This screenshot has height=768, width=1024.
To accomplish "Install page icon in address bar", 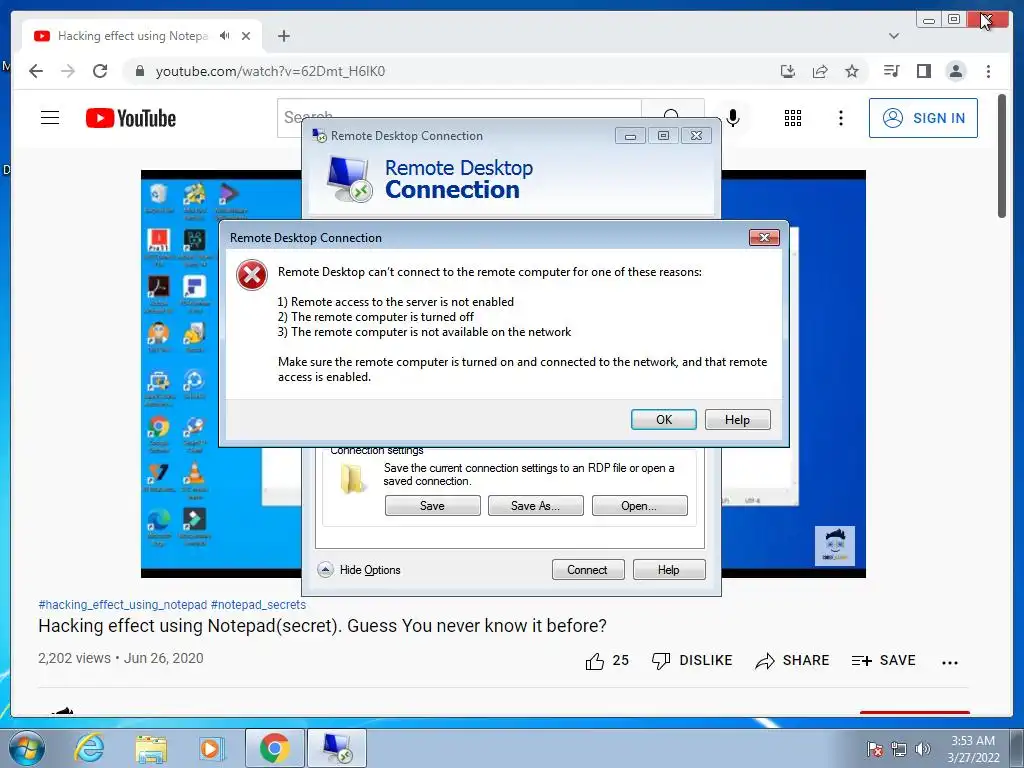I will coord(788,71).
